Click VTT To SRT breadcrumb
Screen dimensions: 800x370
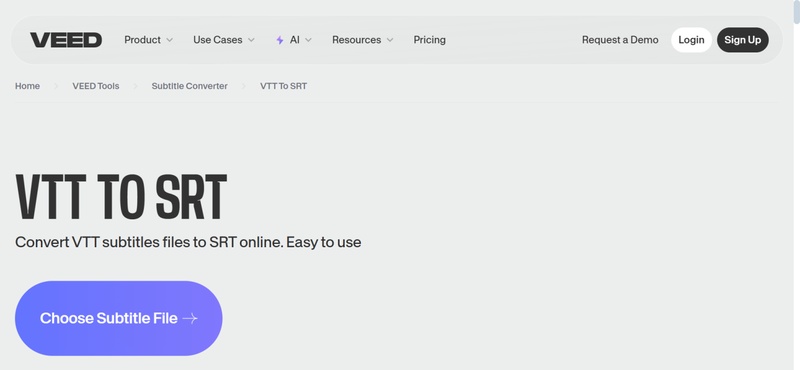[284, 86]
